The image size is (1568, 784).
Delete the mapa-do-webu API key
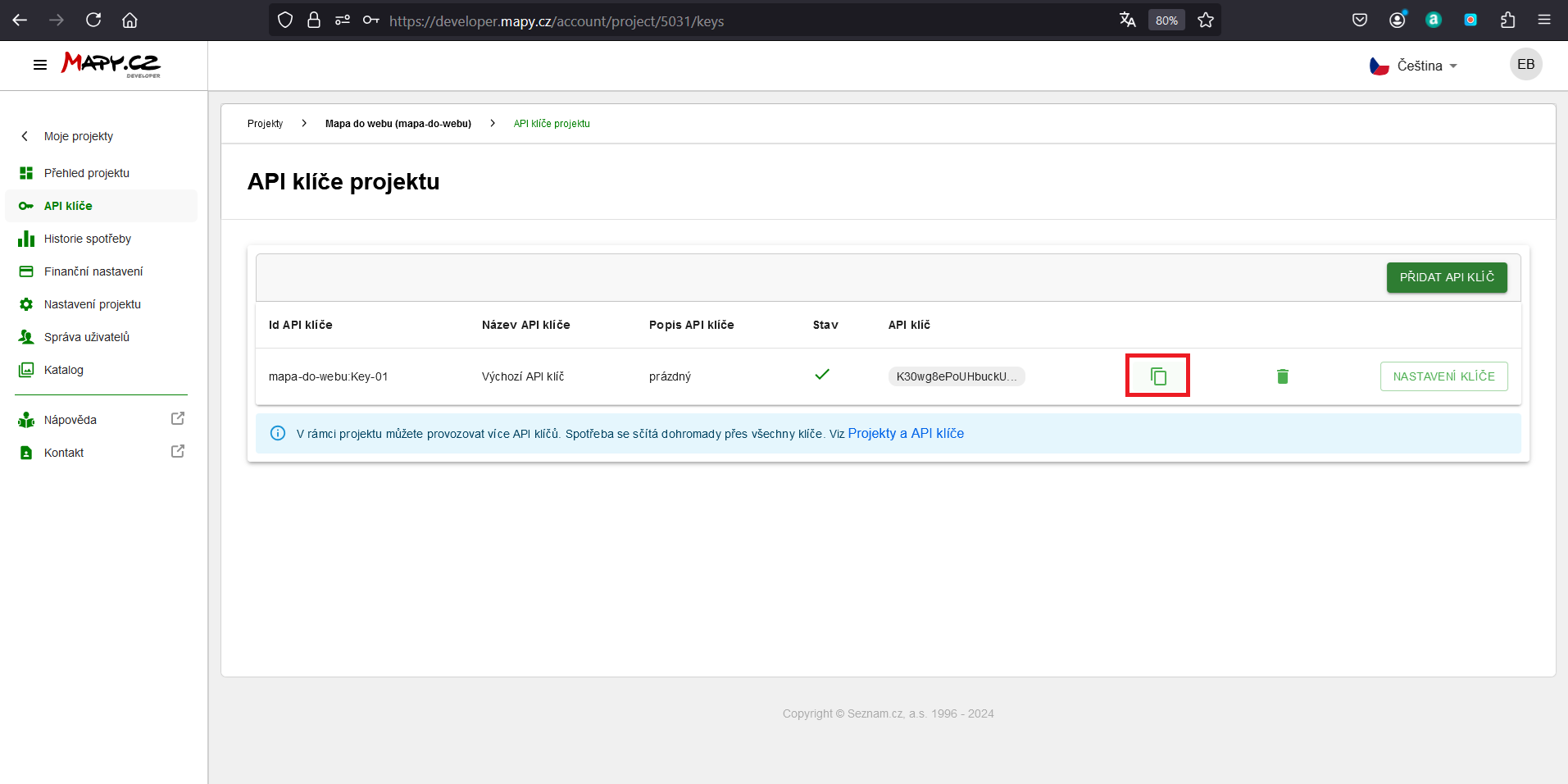pyautogui.click(x=1283, y=376)
